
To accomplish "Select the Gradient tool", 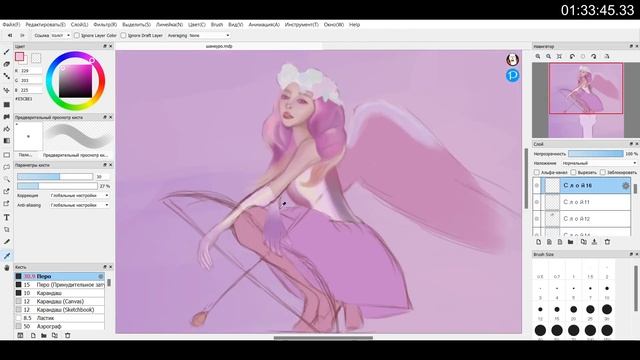I will pyautogui.click(x=7, y=141).
